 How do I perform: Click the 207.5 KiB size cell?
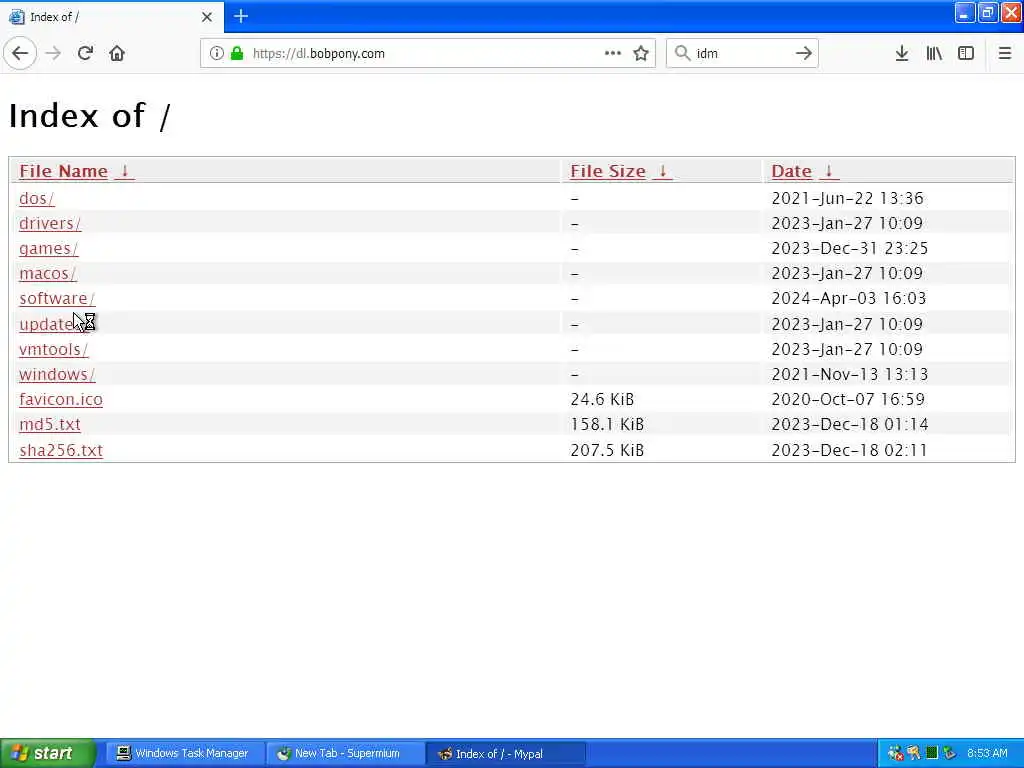(607, 450)
